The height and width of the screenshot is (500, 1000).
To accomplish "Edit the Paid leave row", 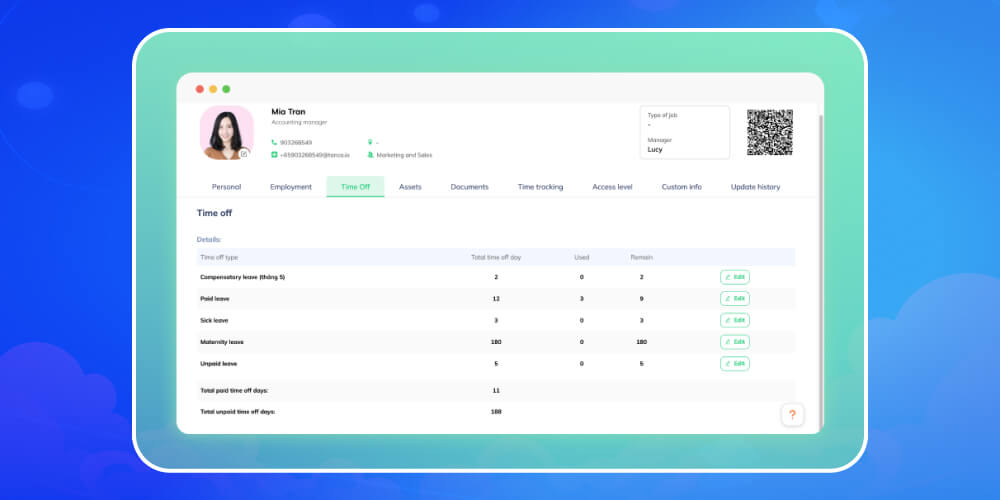I will coord(735,298).
